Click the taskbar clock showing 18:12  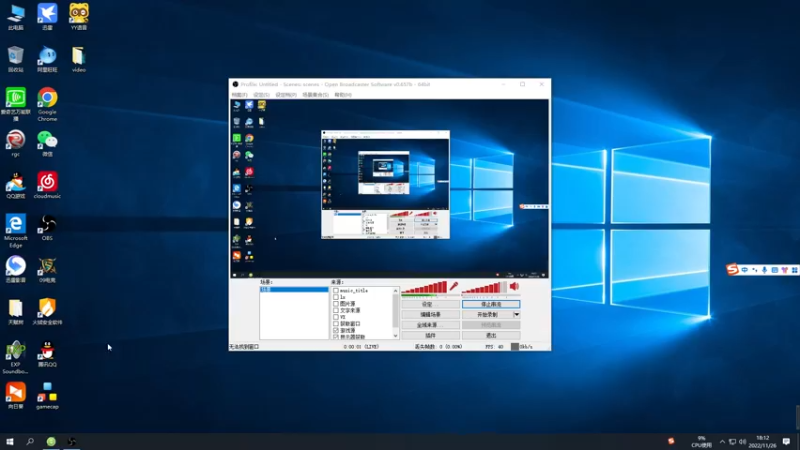[x=762, y=441]
